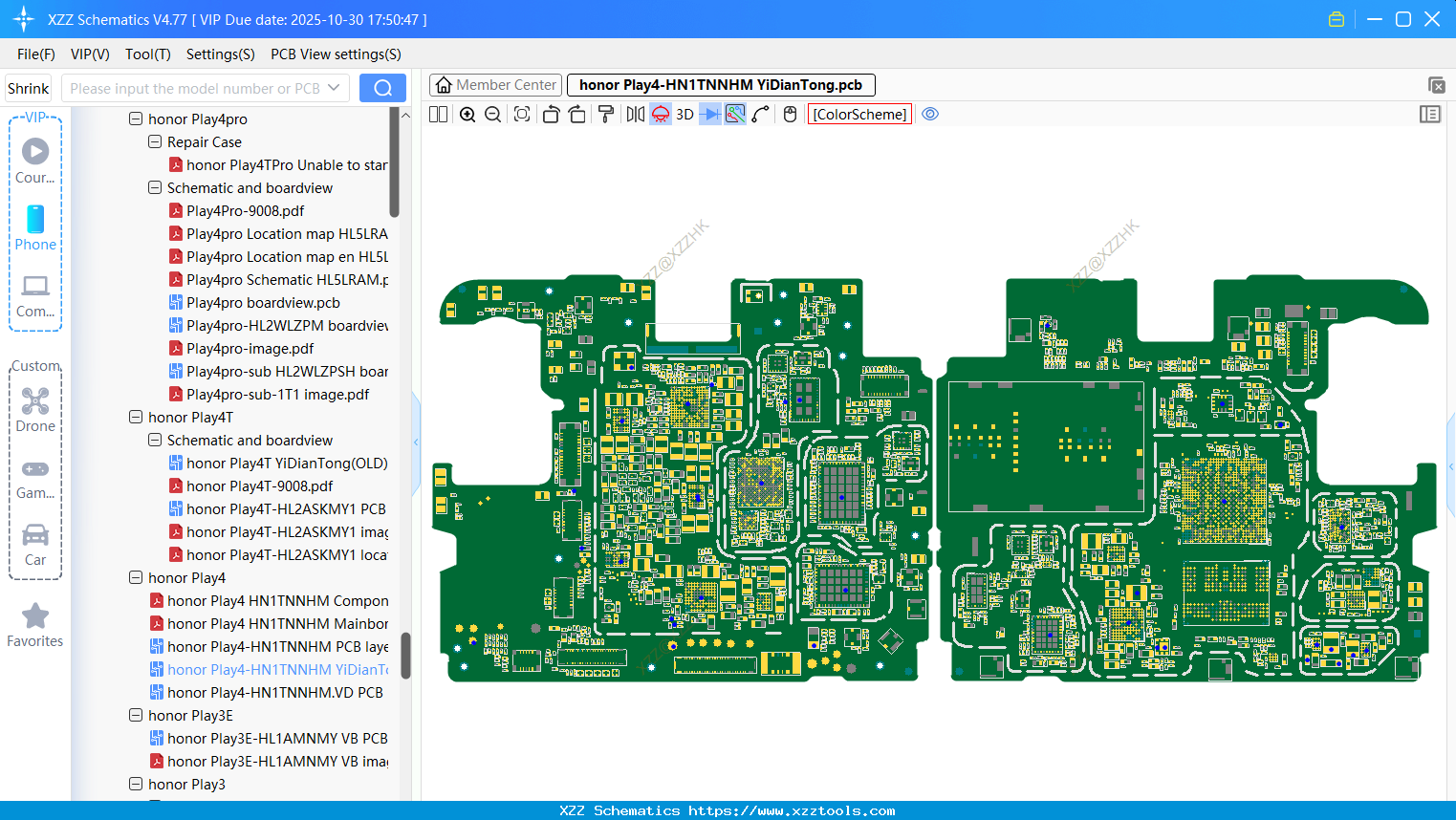
Task: Collapse the Repair Case folder
Action: 155,141
